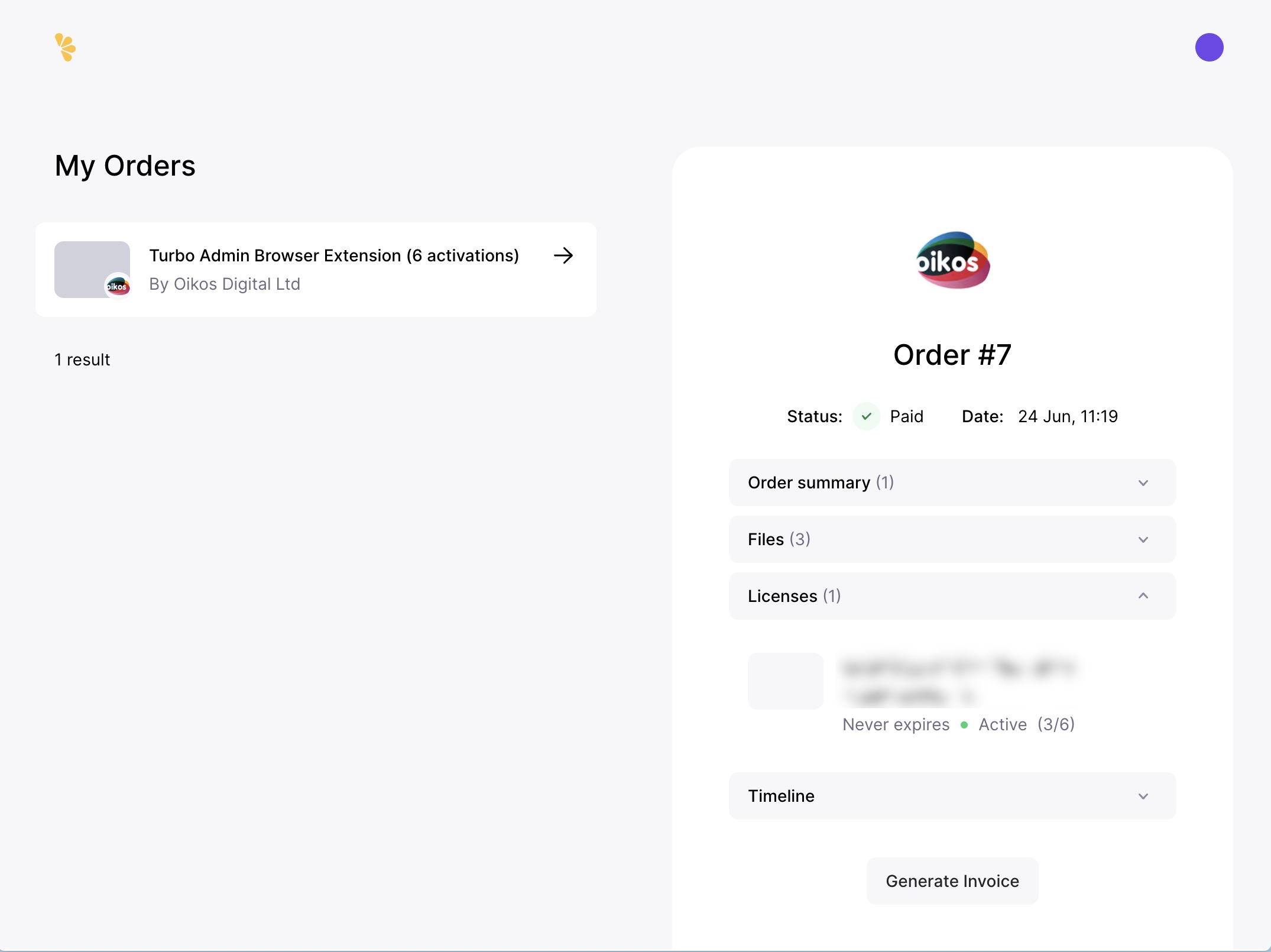The height and width of the screenshot is (952, 1271).
Task: Click the '24 Jun, 11:19' date
Action: [x=1068, y=416]
